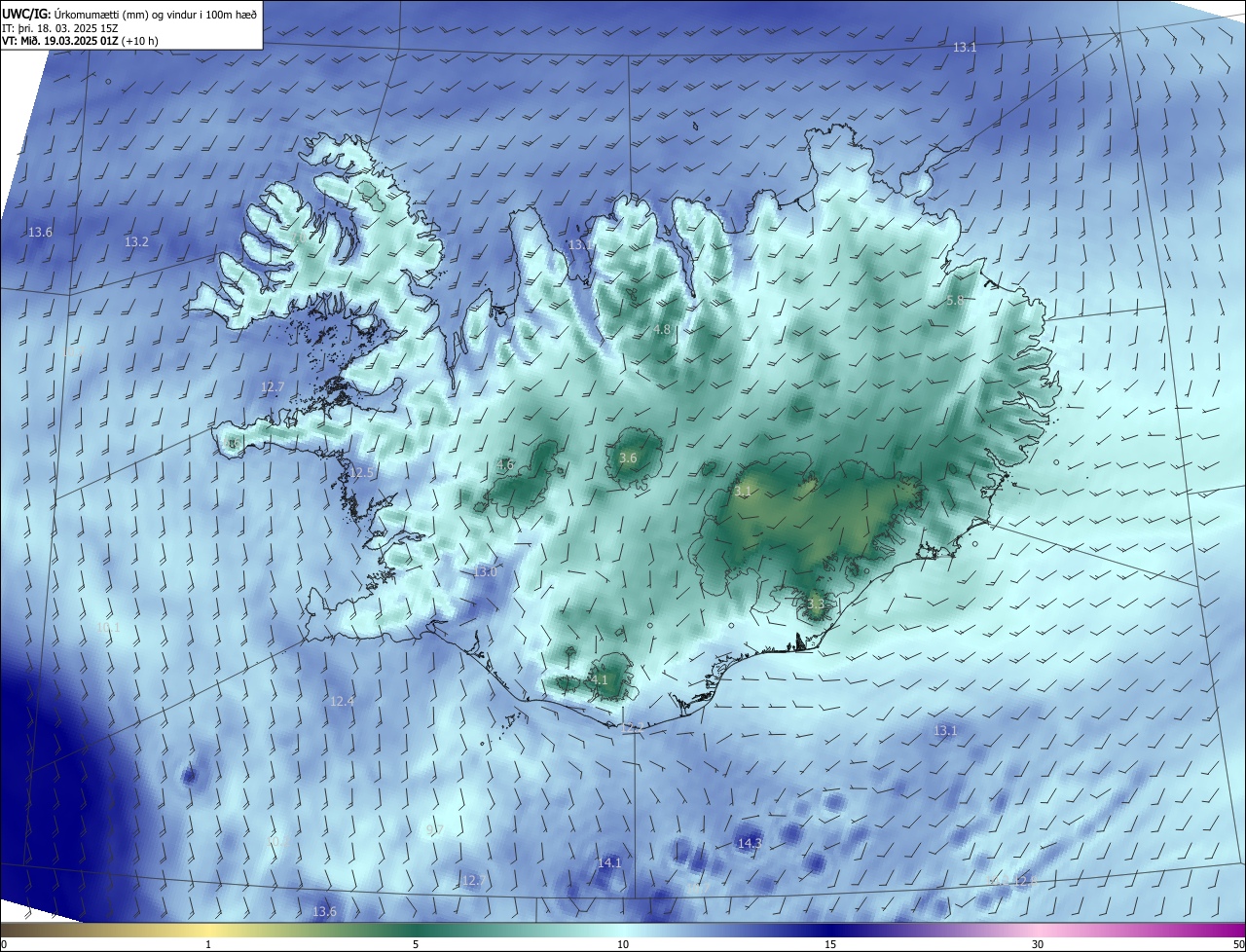Click the 13.0 value label in western Iceland
This screenshot has width=1246, height=952.
click(486, 572)
